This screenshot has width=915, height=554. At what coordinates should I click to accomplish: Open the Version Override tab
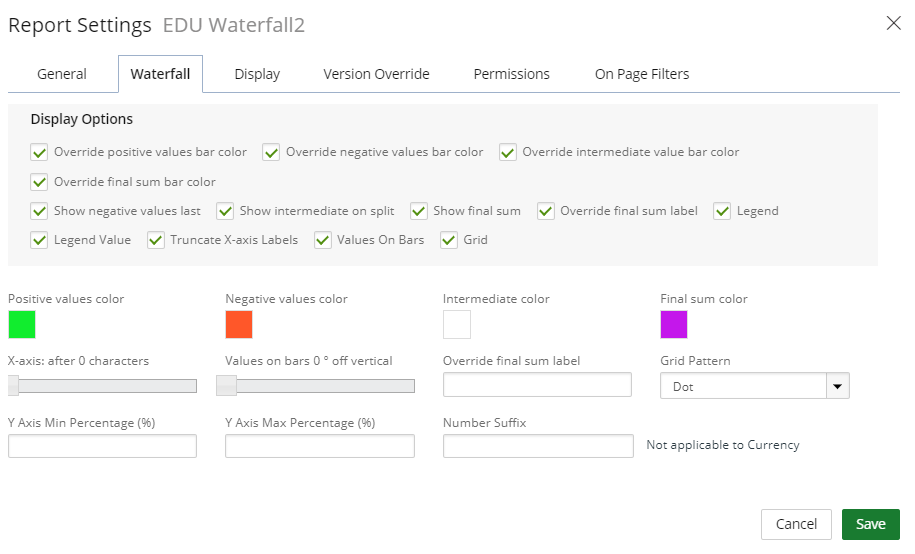pyautogui.click(x=376, y=74)
